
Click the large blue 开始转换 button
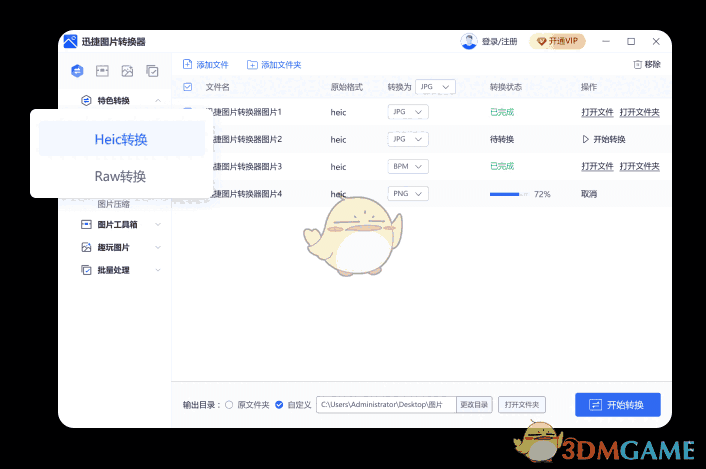618,405
